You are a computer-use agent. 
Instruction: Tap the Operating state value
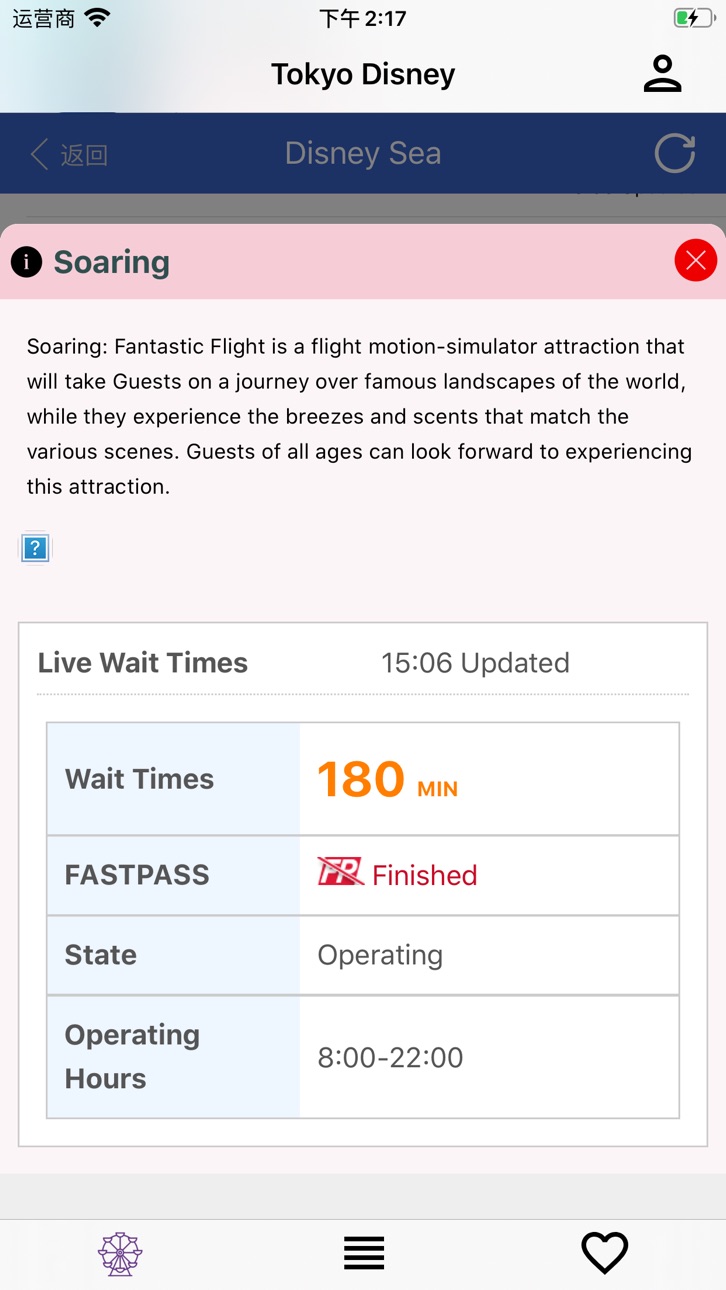click(x=380, y=955)
